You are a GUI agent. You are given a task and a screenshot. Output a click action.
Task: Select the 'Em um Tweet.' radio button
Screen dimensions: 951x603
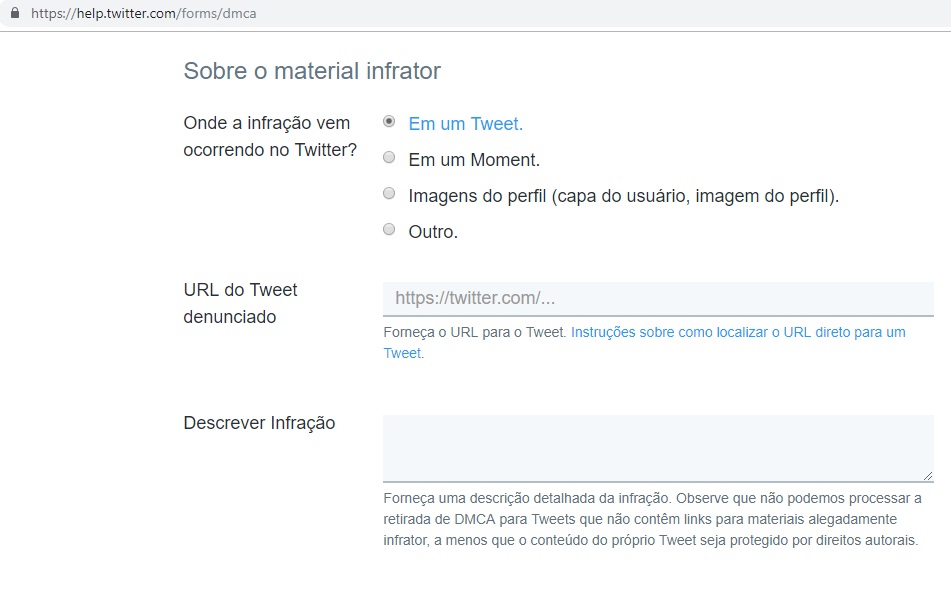389,122
